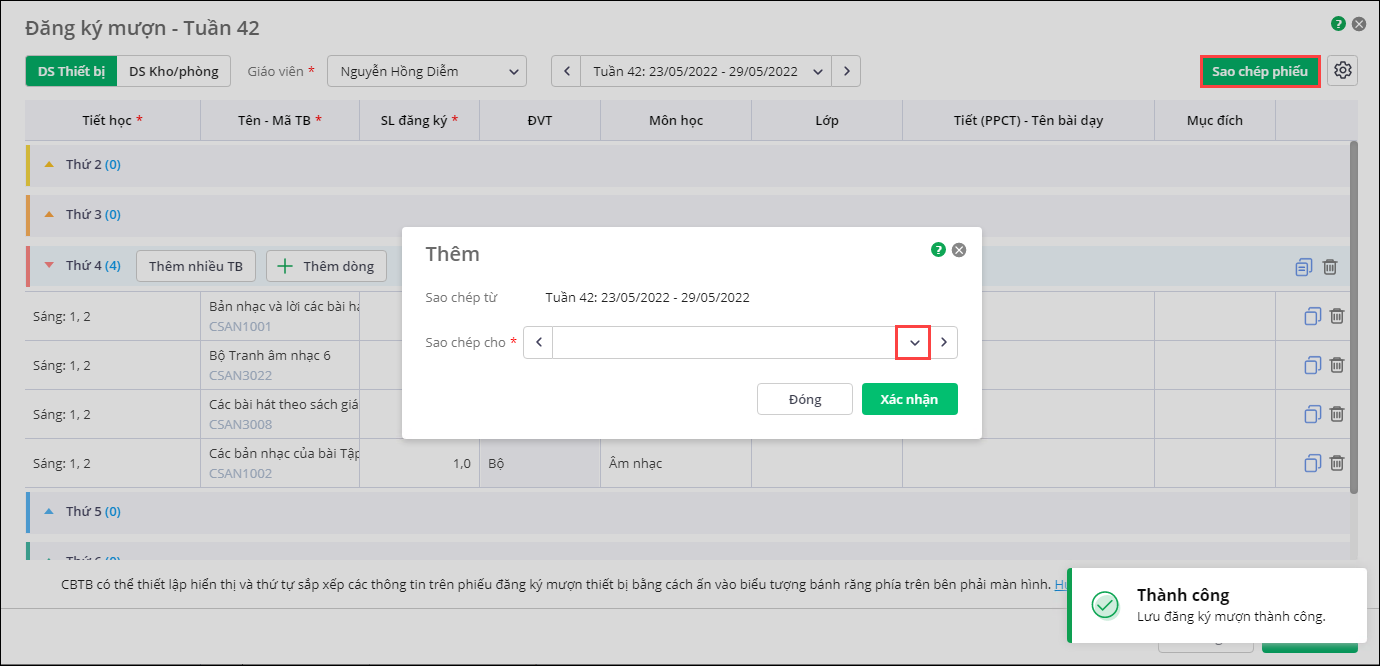Delete the CSAN3022 row
Screen dimensions: 1380x666
(1337, 365)
